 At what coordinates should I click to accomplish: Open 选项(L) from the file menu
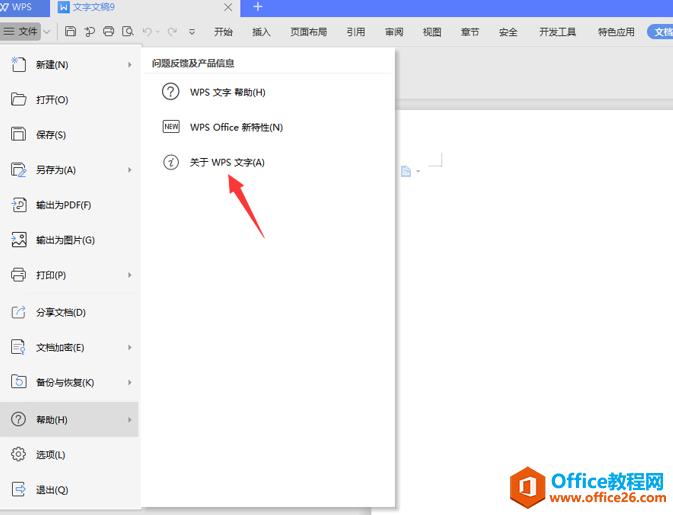tap(69, 454)
